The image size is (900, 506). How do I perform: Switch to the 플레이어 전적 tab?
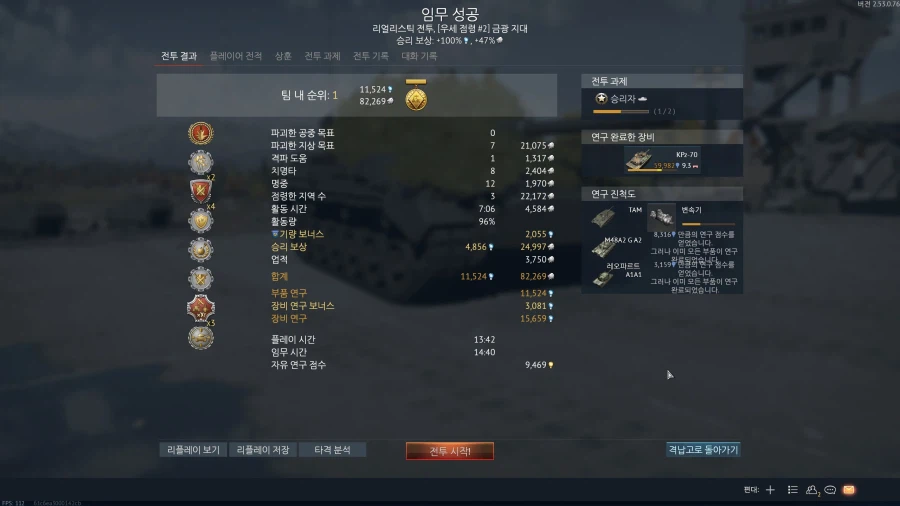pos(236,56)
